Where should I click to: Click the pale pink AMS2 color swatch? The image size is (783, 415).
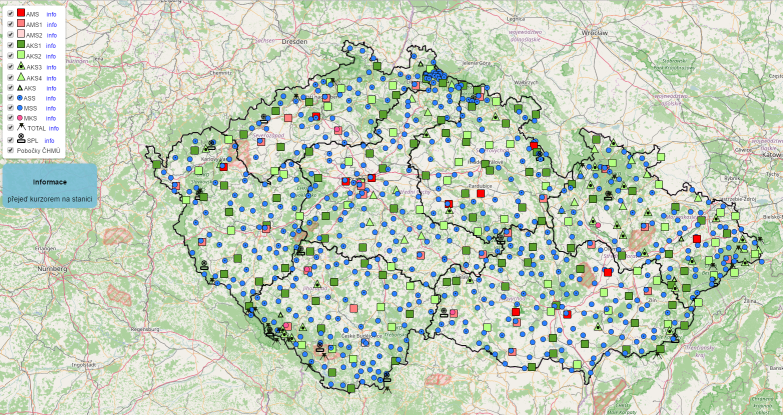tap(21, 34)
